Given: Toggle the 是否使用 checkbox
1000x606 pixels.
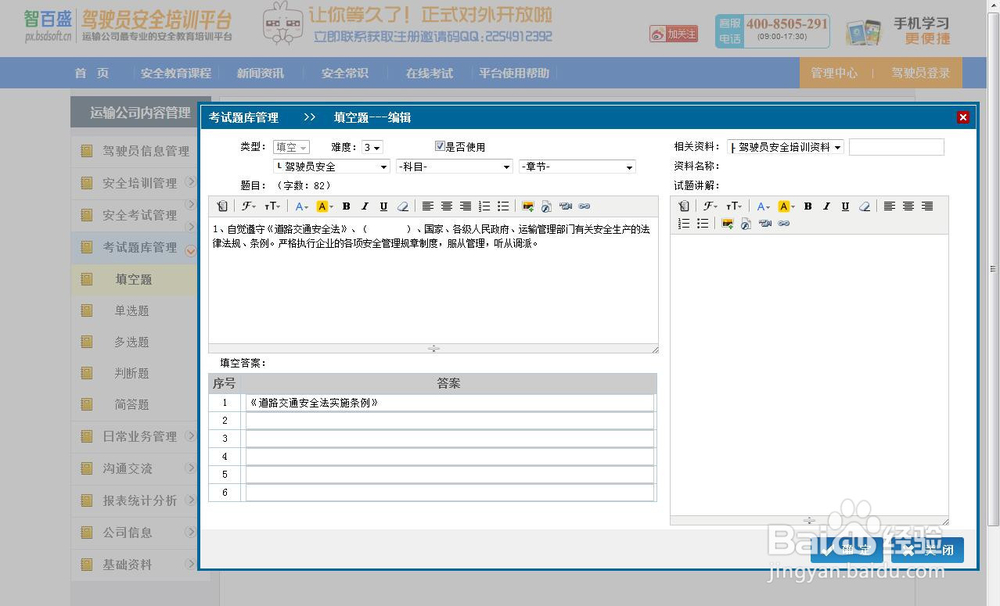Looking at the screenshot, I should coord(439,146).
